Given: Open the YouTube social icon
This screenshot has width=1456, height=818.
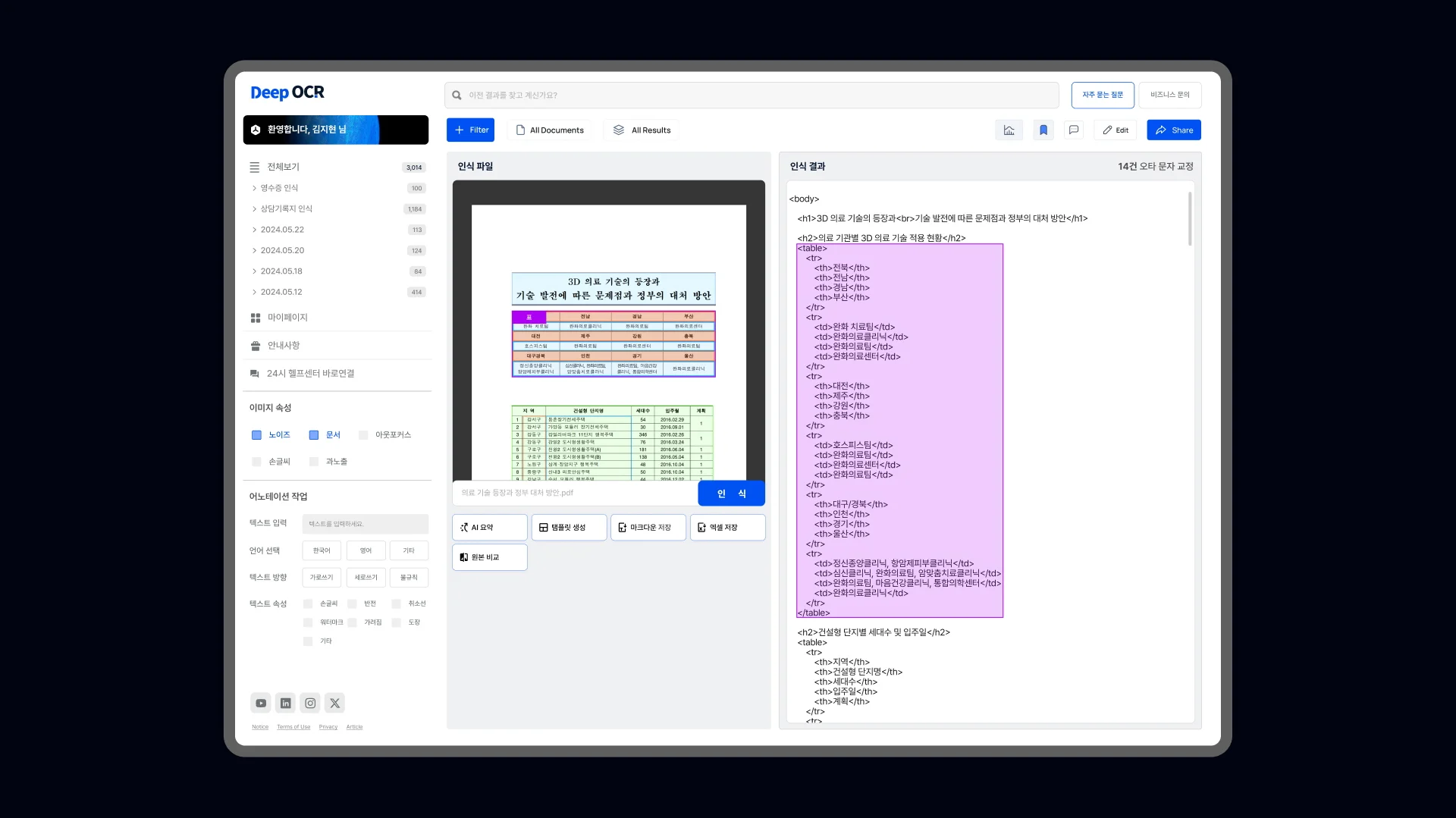Looking at the screenshot, I should pyautogui.click(x=261, y=703).
